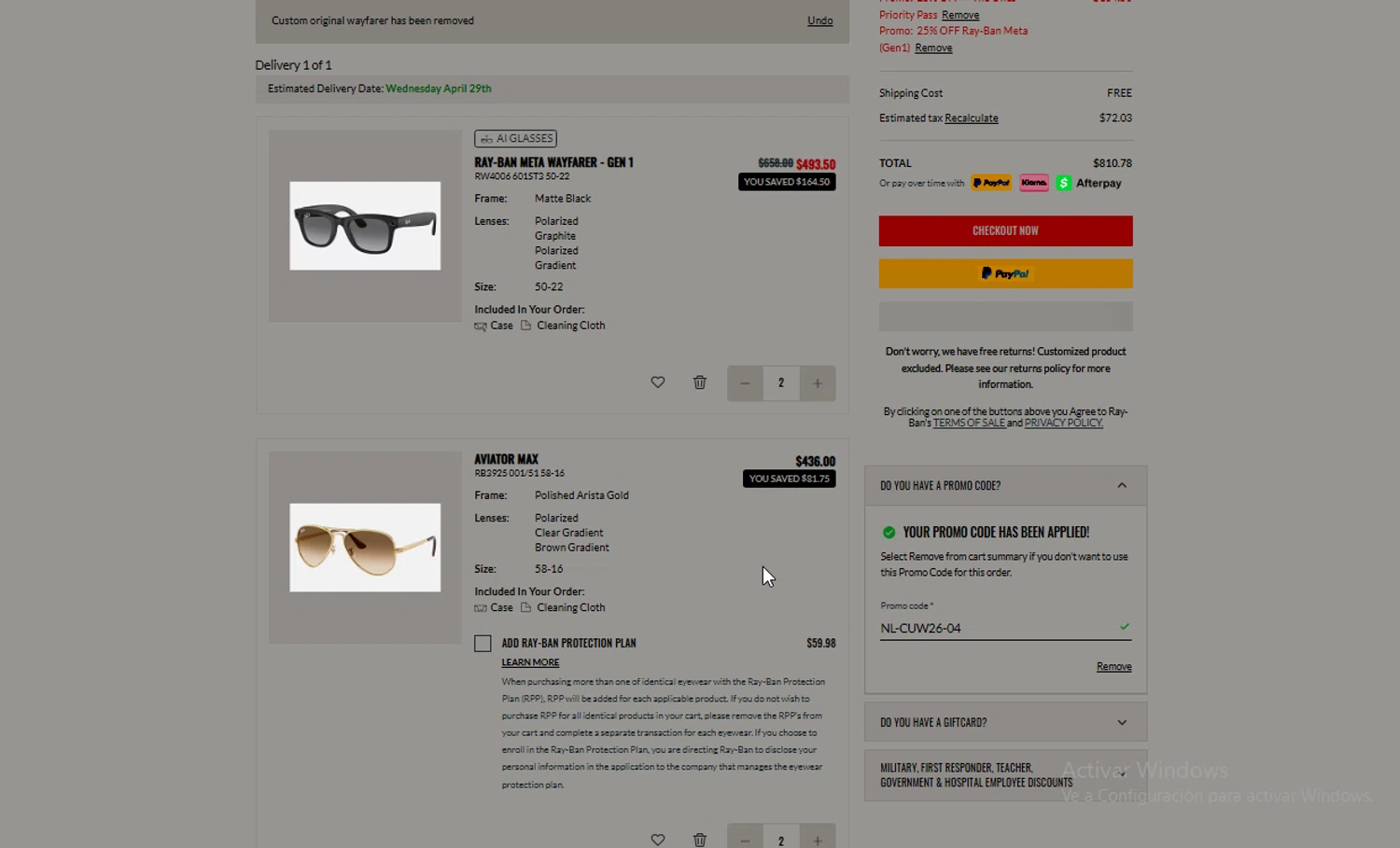The image size is (1400, 848).
Task: Click Aviator Max price $436.00
Action: click(816, 462)
